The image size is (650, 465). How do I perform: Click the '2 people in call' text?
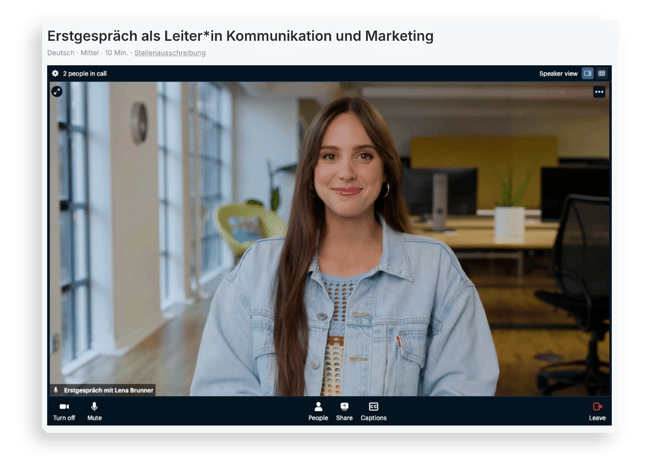coord(85,74)
